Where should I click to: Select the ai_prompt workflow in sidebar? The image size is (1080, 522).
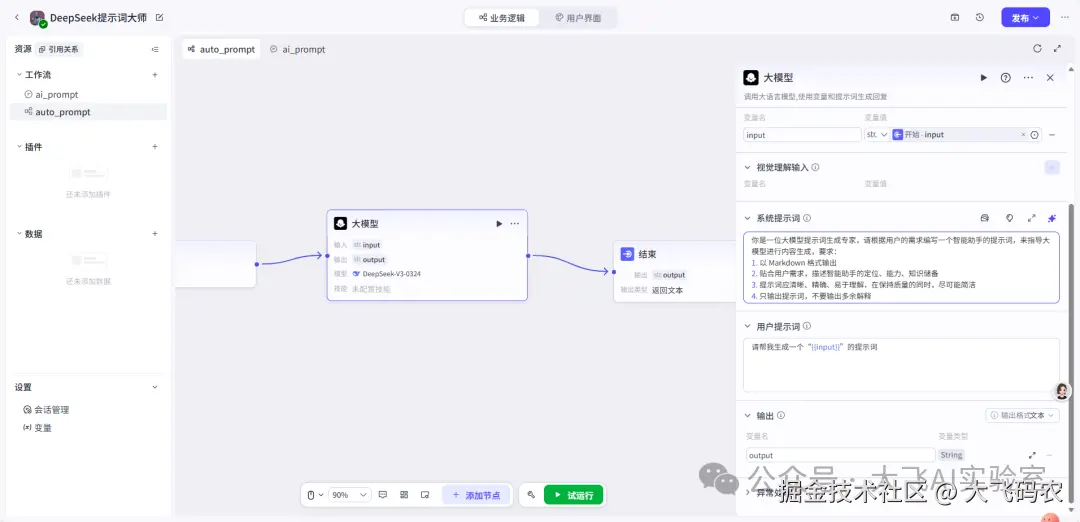(88, 94)
